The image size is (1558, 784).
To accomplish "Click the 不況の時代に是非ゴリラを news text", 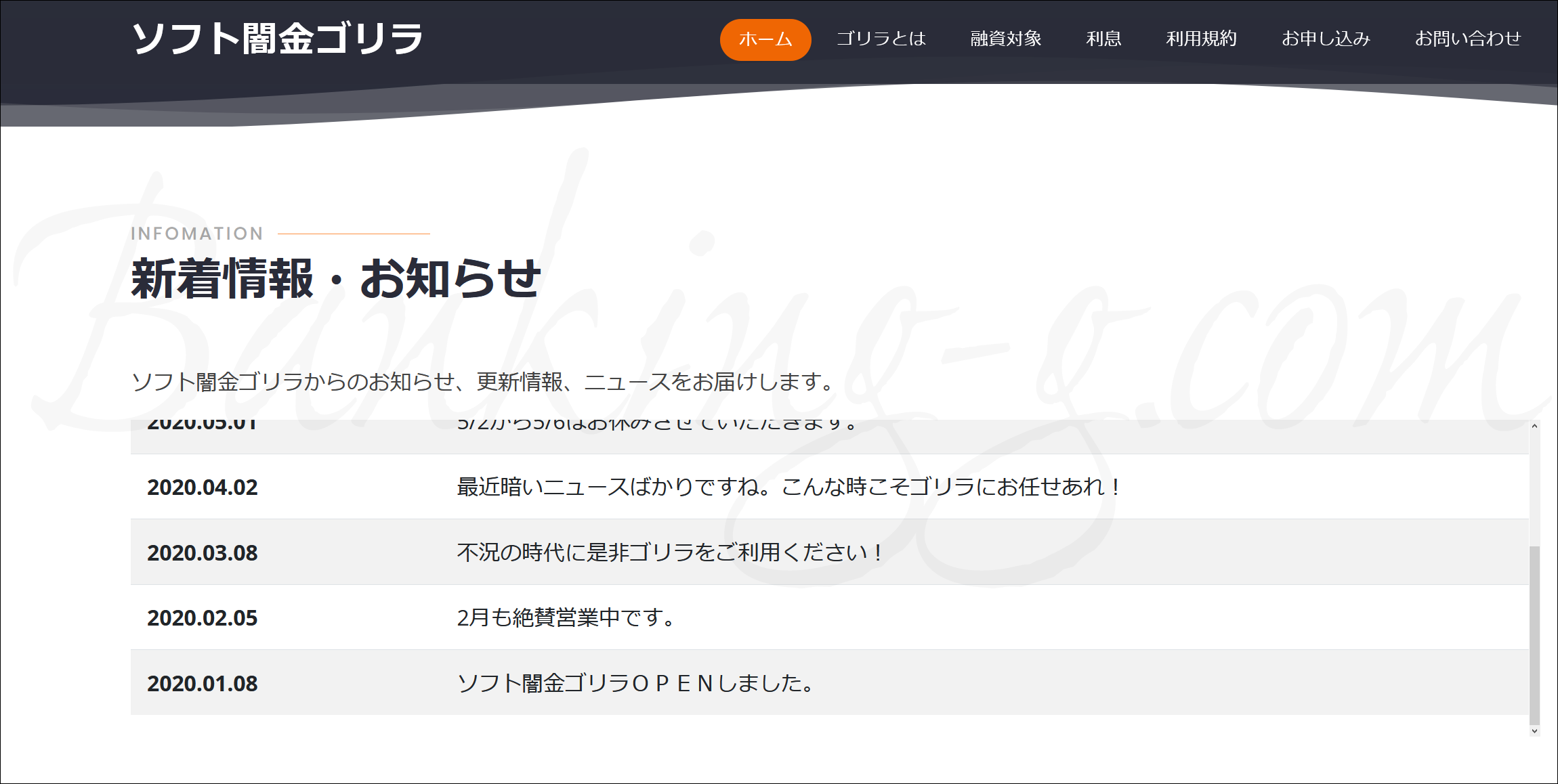I will coord(671,552).
